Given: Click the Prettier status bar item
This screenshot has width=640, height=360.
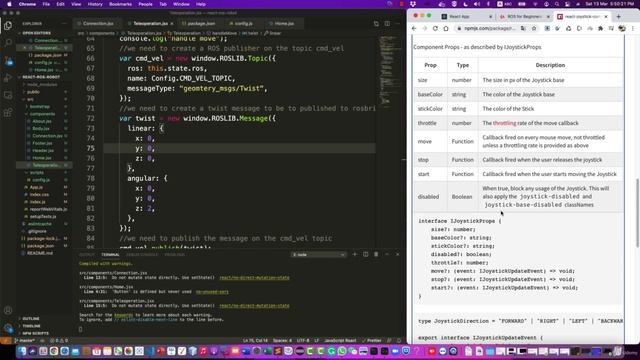Looking at the screenshot, I should tap(372, 340).
